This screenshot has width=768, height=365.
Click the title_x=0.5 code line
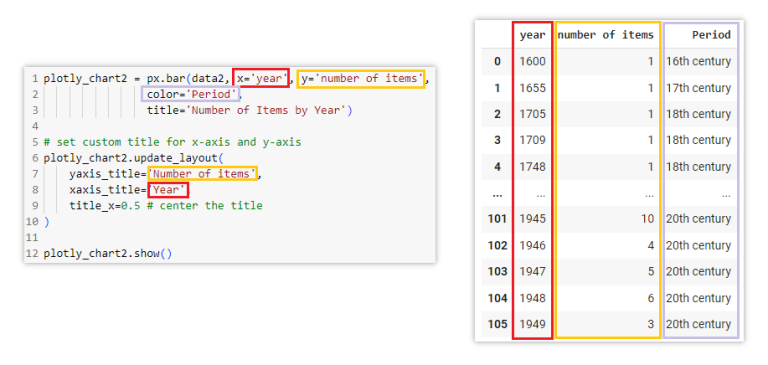166,205
